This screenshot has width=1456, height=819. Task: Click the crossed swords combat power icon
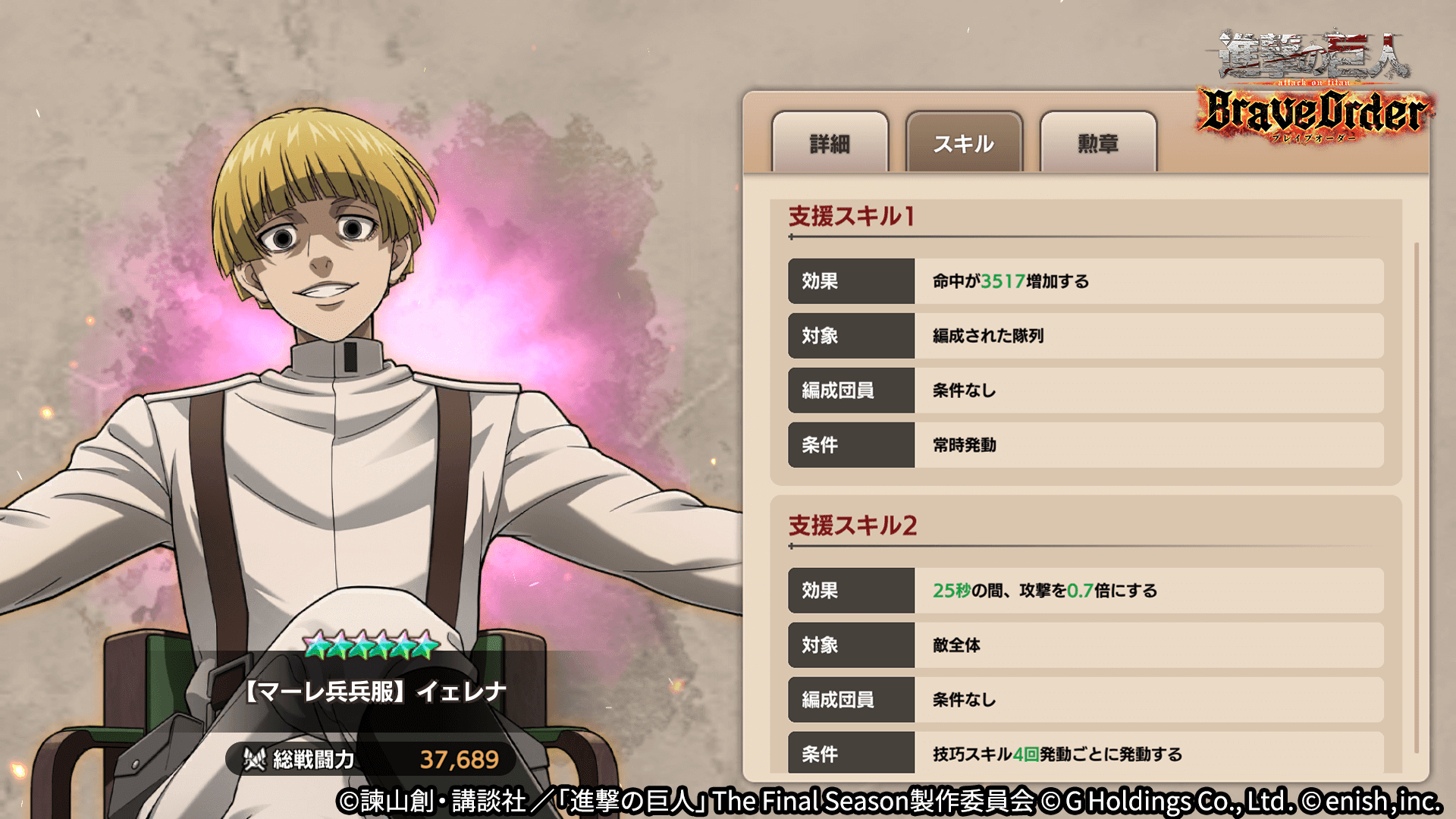coord(254,758)
